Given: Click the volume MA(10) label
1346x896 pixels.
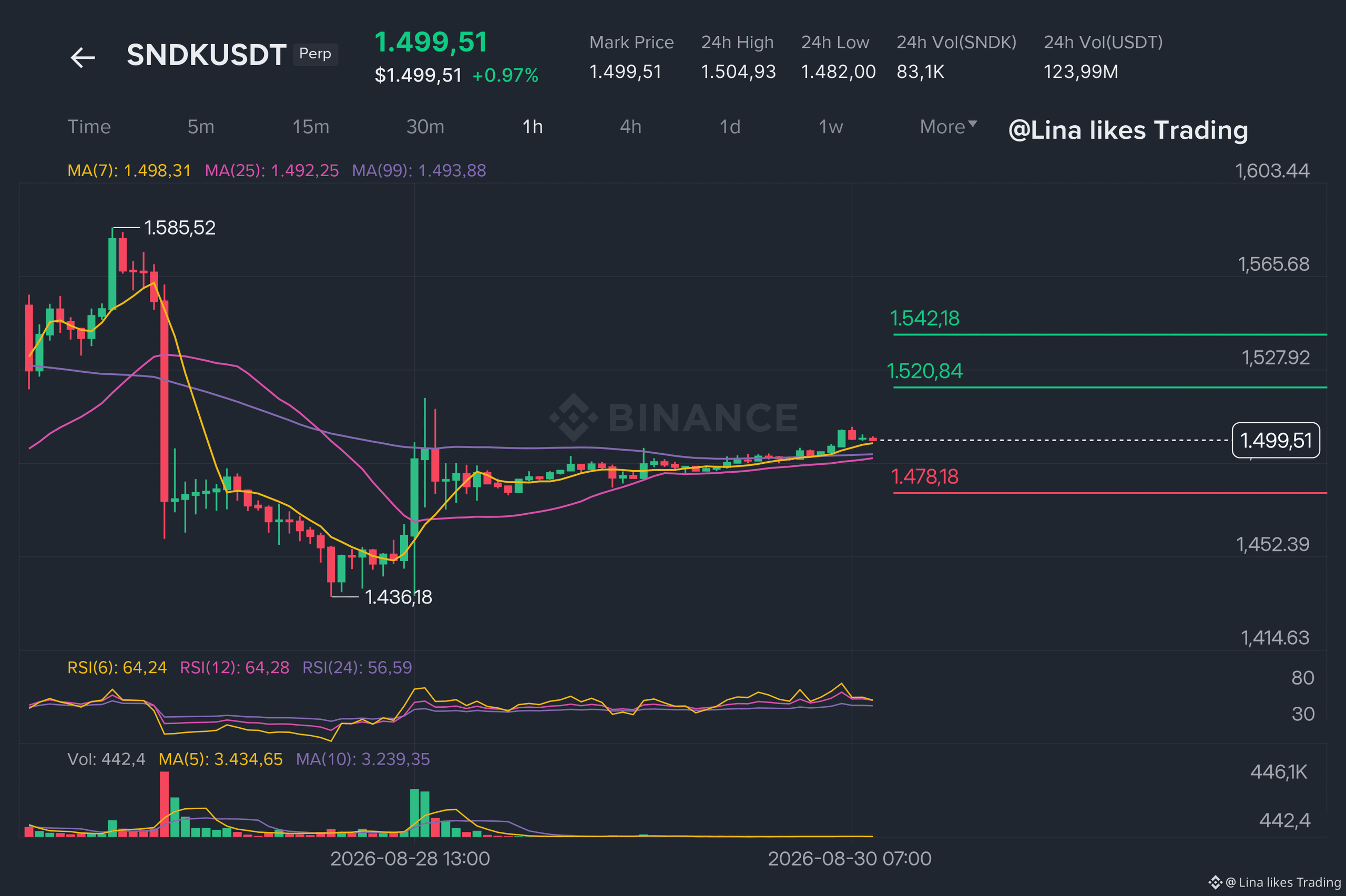Looking at the screenshot, I should coord(363,759).
